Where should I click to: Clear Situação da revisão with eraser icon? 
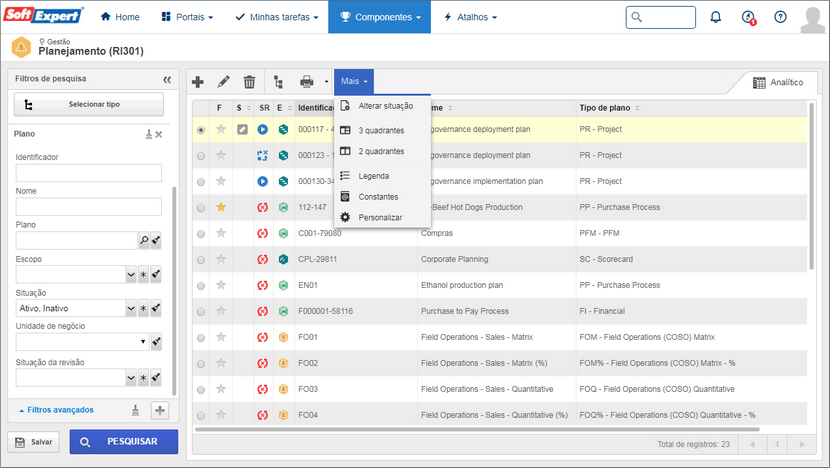[156, 378]
